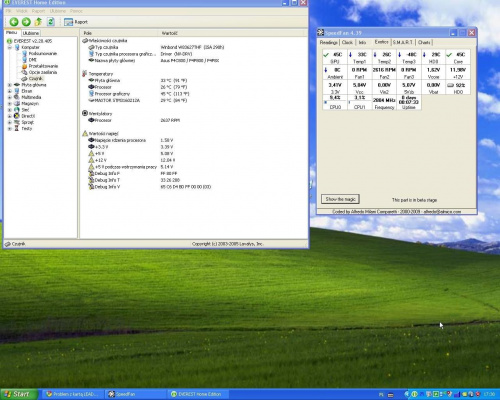Screen dimensions: 500x400
Task: Click the Pole column header
Action: click(x=119, y=33)
